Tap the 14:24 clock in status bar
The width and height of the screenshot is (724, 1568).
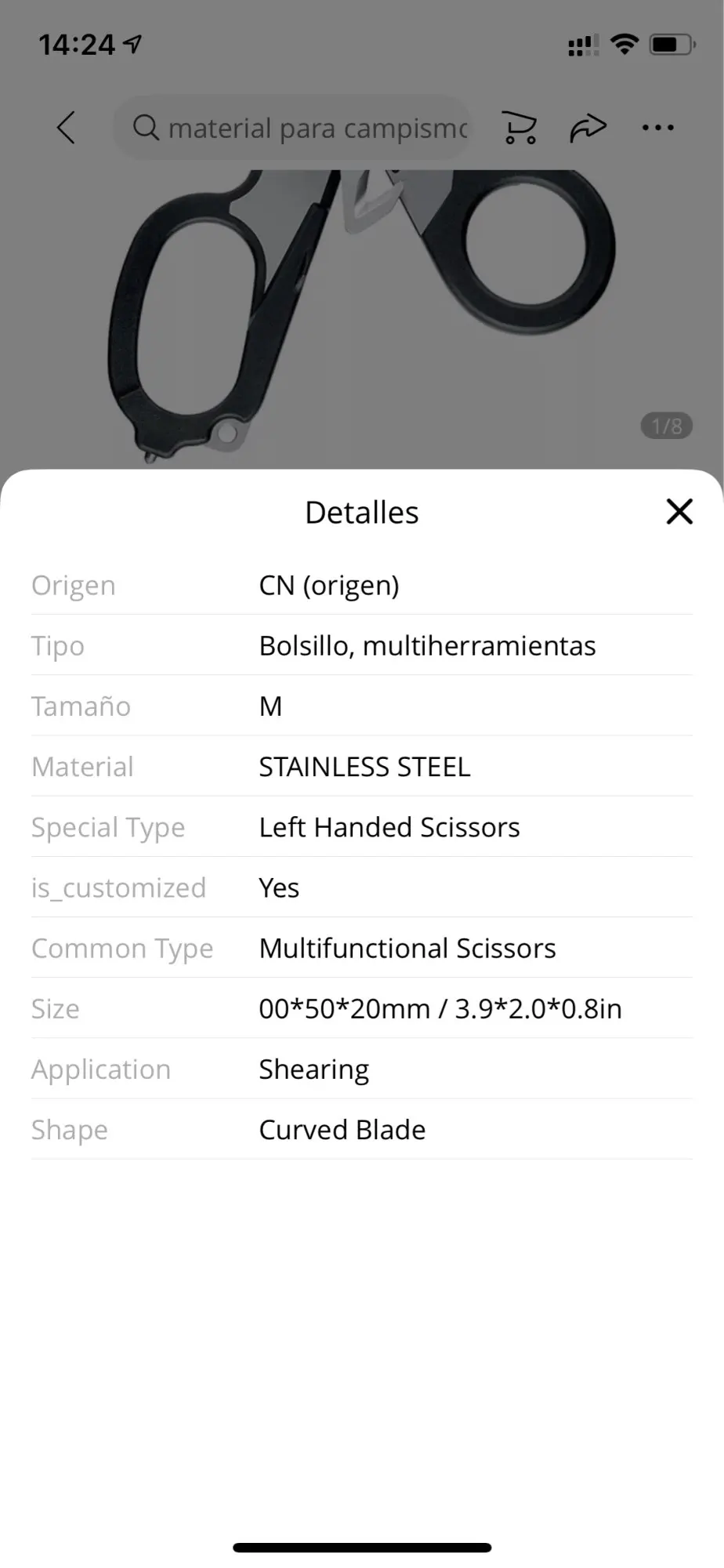77,45
